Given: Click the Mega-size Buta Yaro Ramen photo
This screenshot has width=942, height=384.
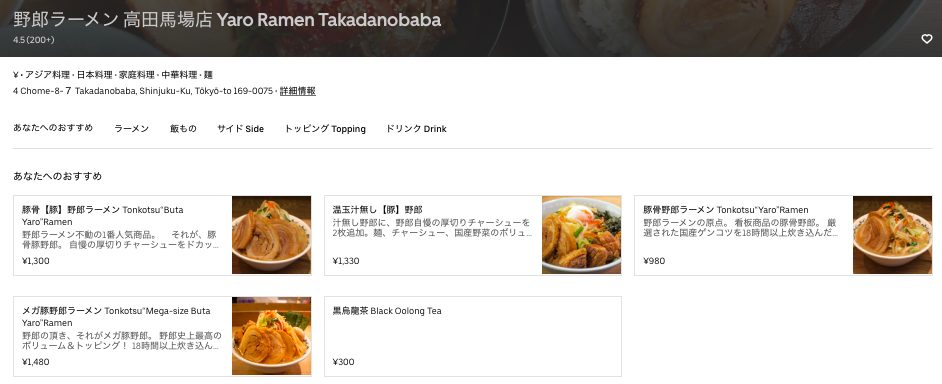Looking at the screenshot, I should pyautogui.click(x=272, y=336).
